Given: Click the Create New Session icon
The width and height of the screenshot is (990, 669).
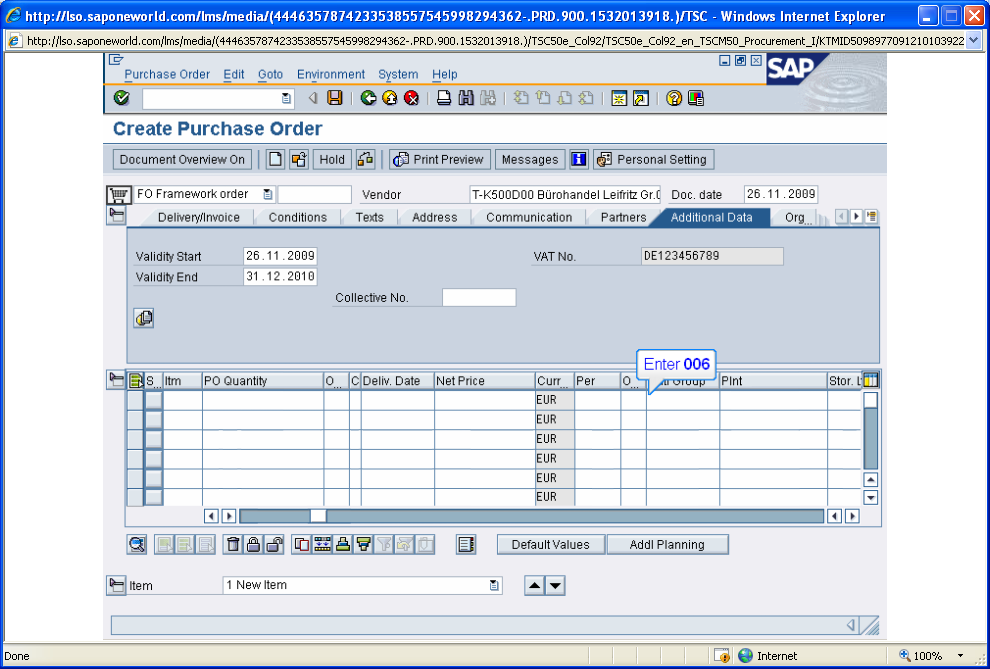Looking at the screenshot, I should tap(619, 98).
